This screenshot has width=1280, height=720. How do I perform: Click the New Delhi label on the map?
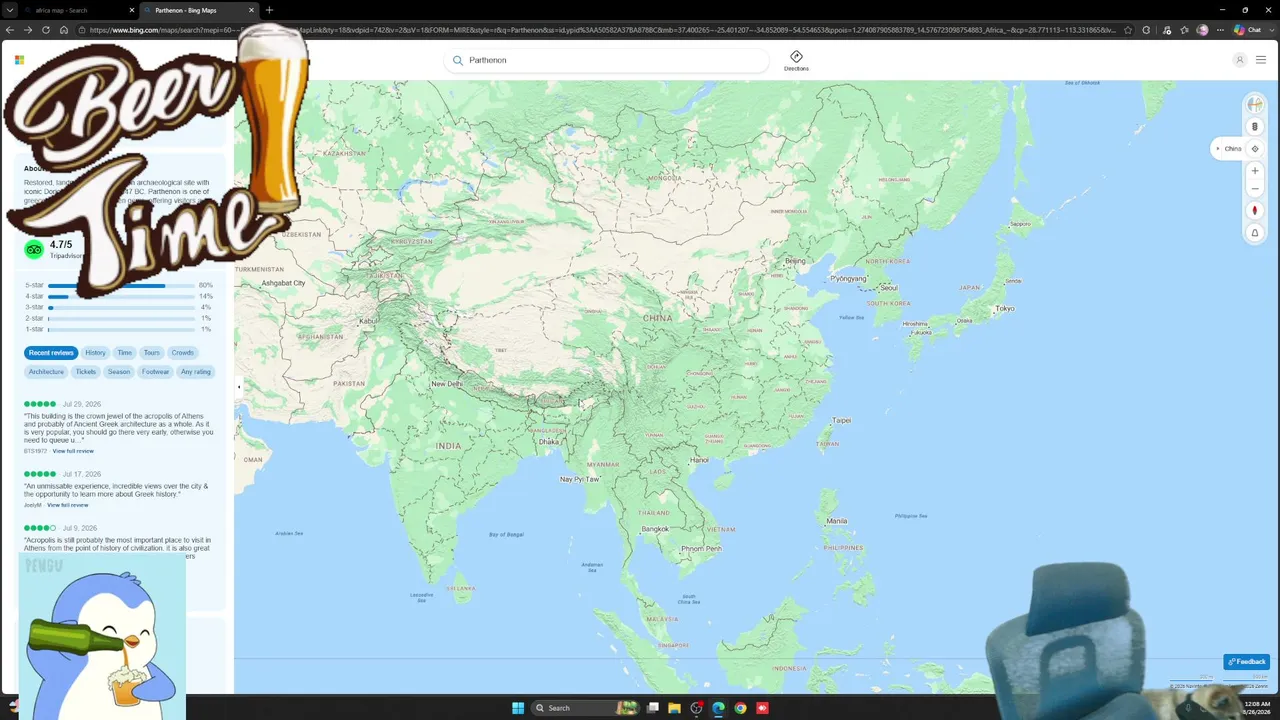point(447,384)
